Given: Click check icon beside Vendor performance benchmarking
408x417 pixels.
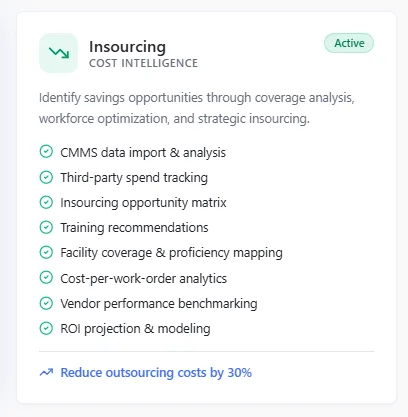Looking at the screenshot, I should pos(46,303).
